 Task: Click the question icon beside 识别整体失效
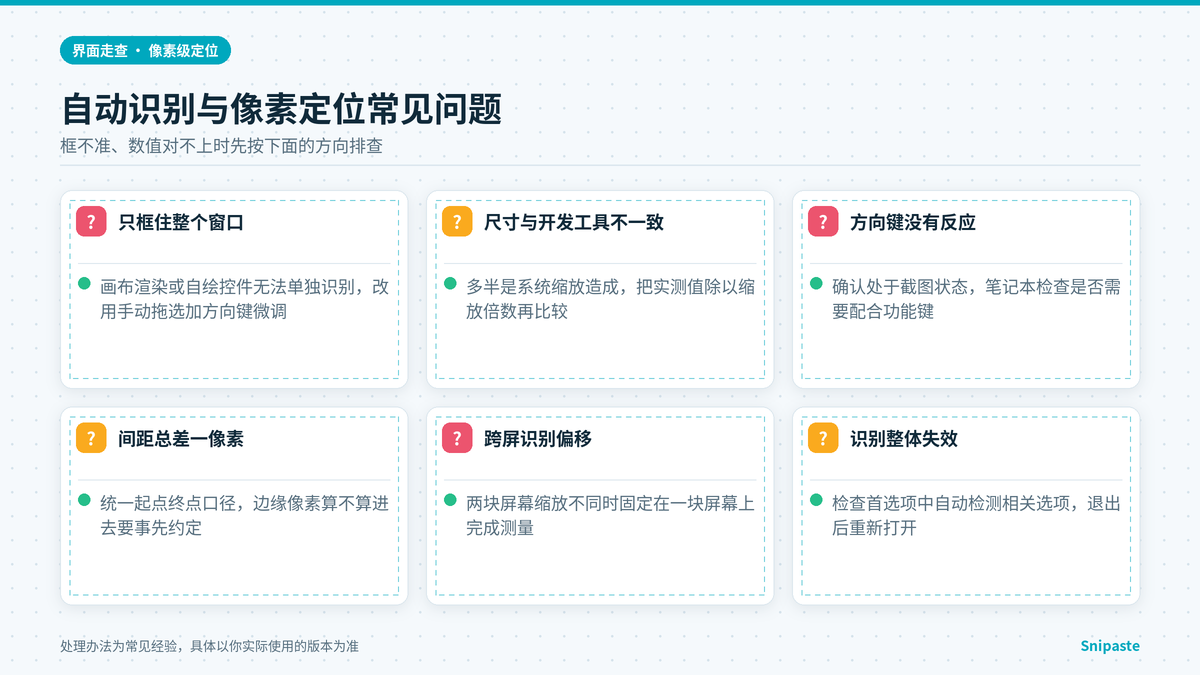[x=823, y=438]
